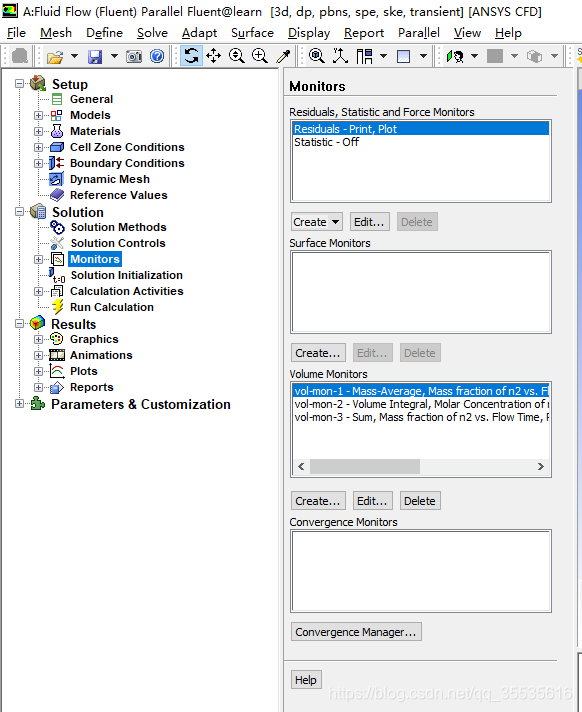
Task: Open the Mesh menu
Action: point(56,33)
